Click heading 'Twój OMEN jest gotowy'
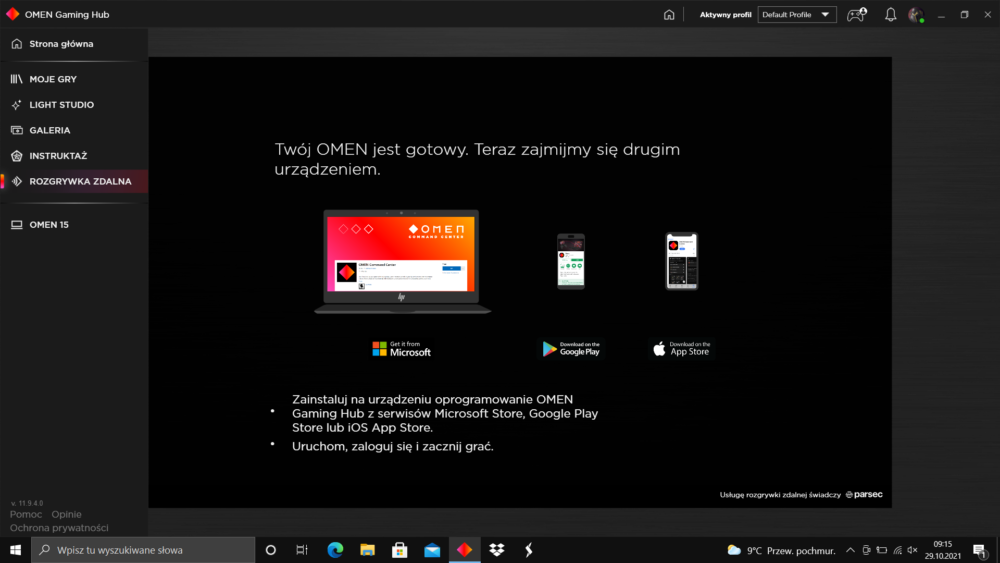Image resolution: width=1000 pixels, height=563 pixels. pyautogui.click(x=371, y=149)
